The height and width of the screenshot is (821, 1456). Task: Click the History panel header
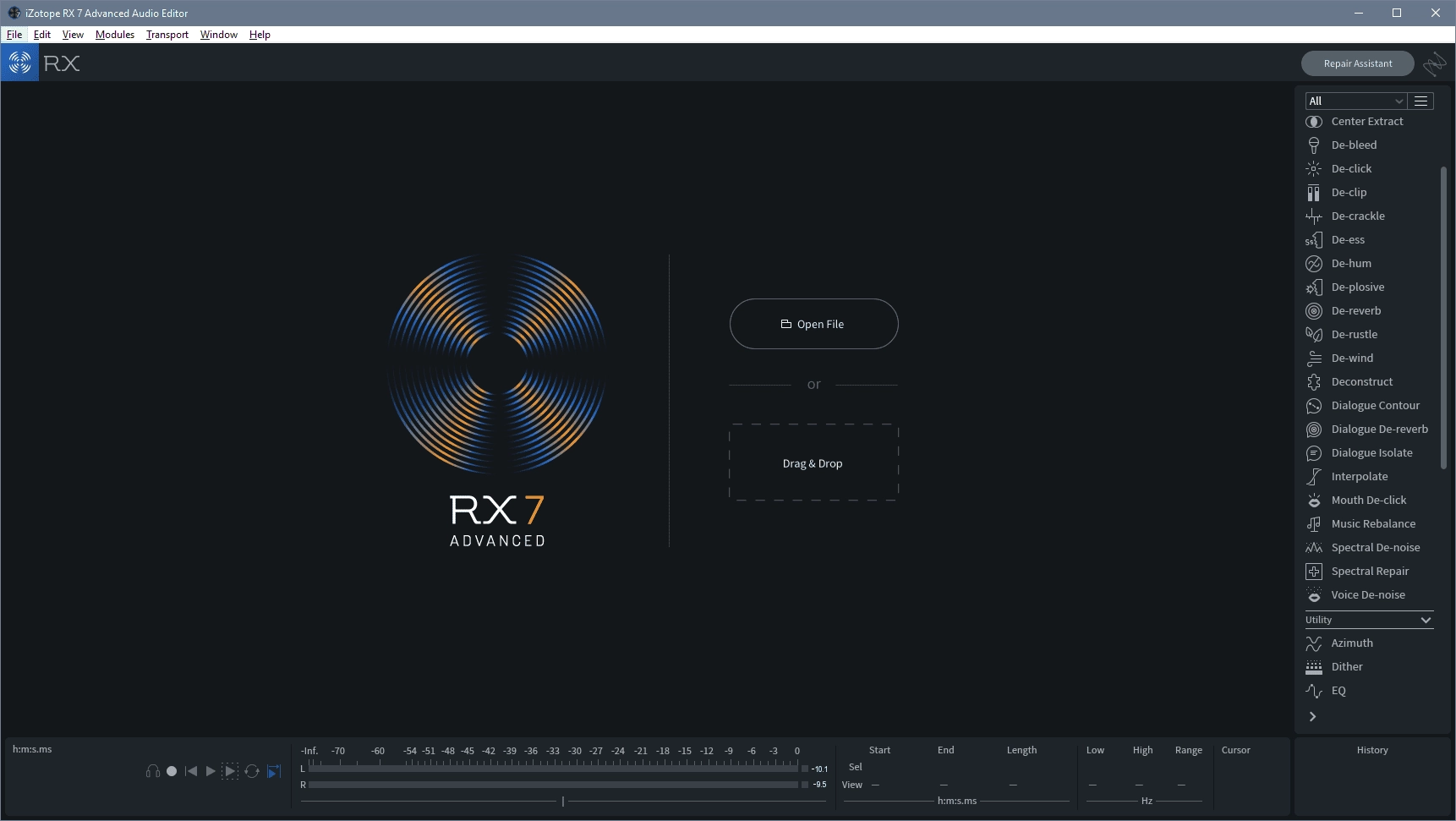coord(1372,750)
